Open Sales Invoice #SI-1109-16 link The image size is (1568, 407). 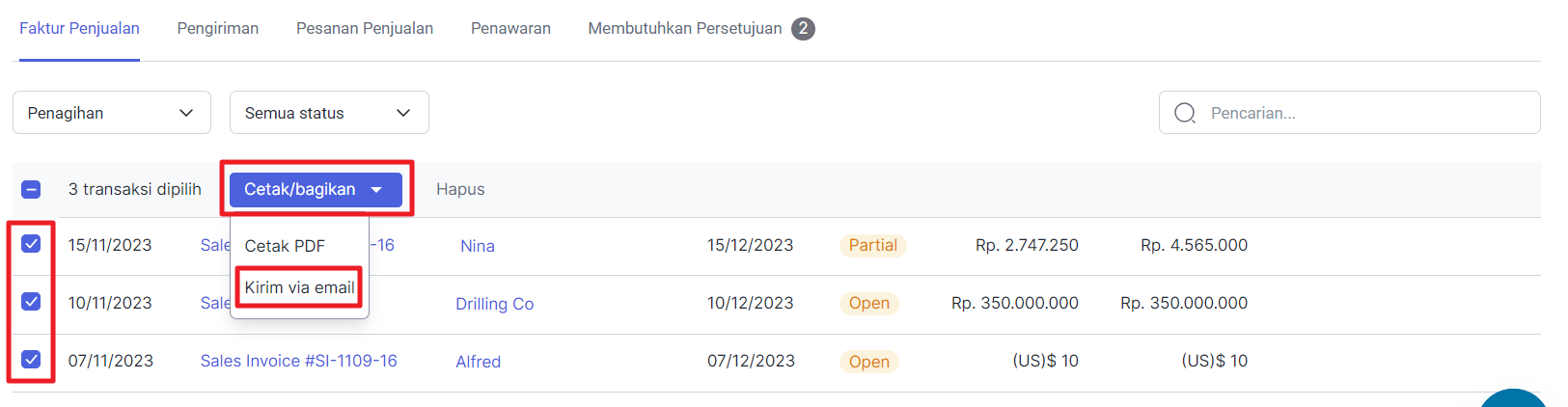(299, 361)
